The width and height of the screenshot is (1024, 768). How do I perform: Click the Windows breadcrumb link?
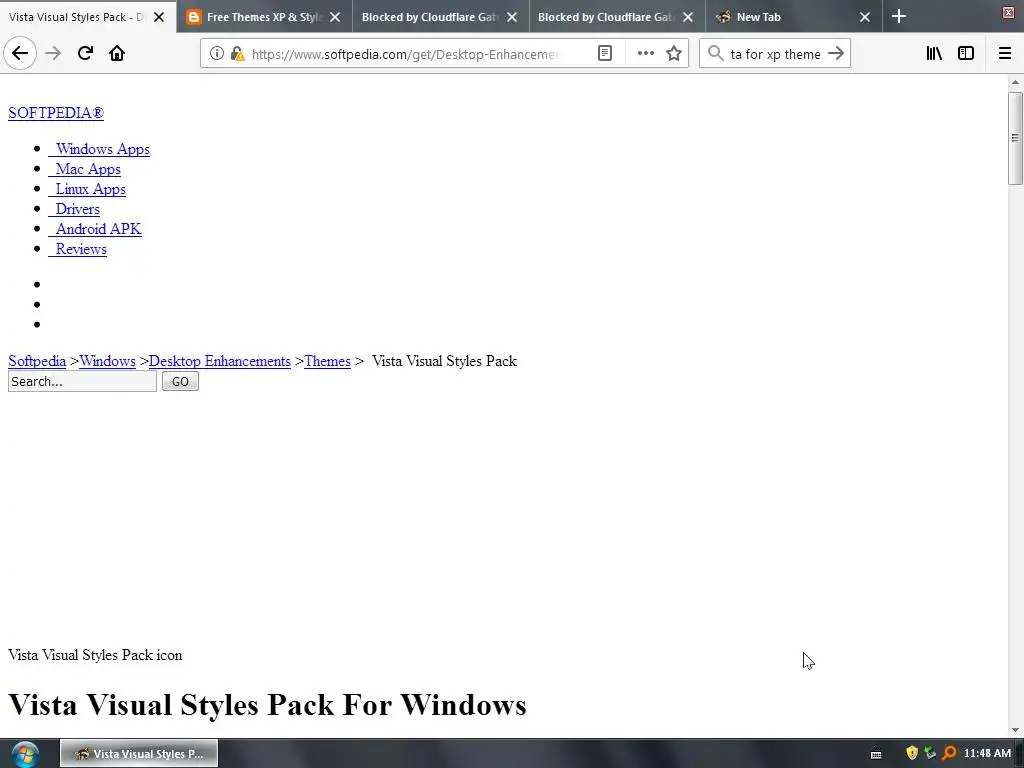[x=108, y=361]
